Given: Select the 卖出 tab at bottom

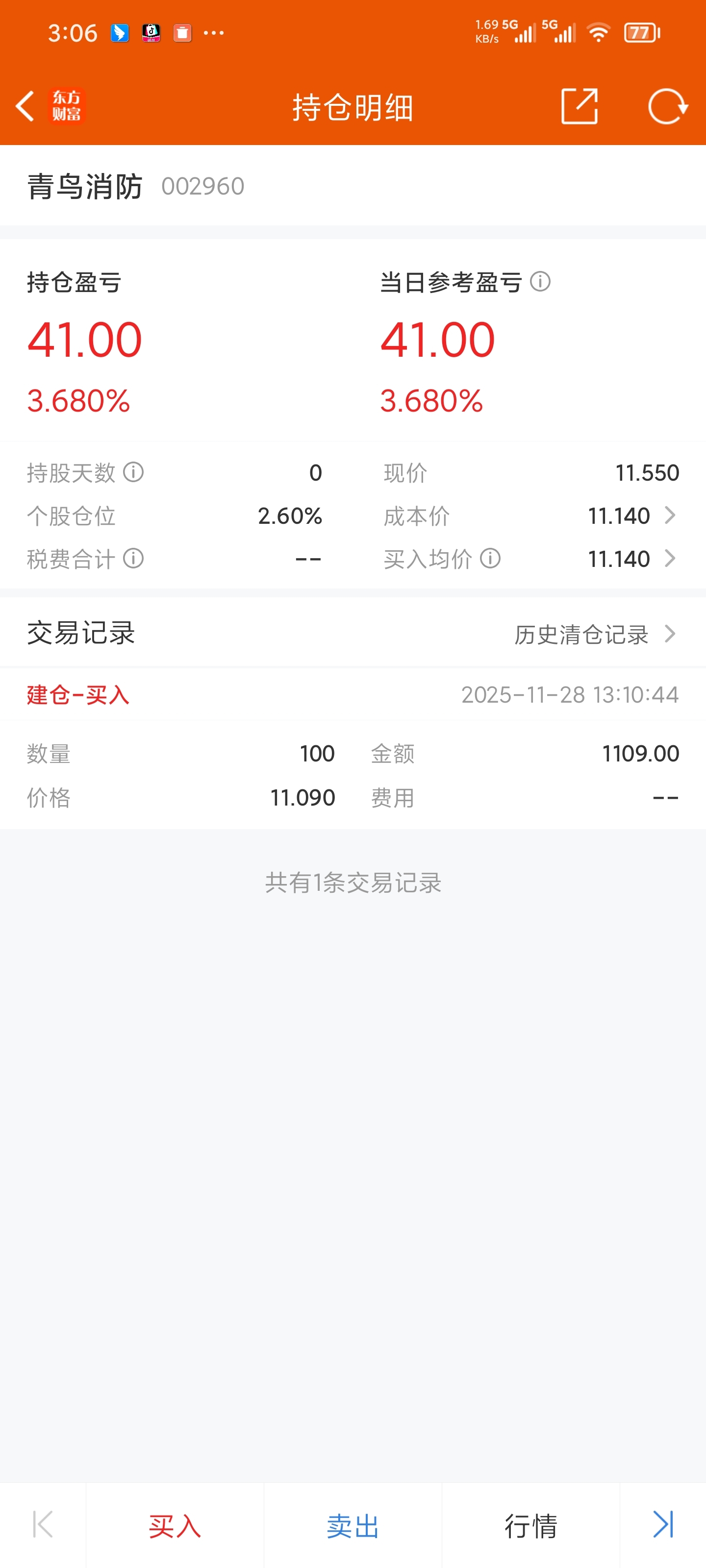Looking at the screenshot, I should point(353,1526).
